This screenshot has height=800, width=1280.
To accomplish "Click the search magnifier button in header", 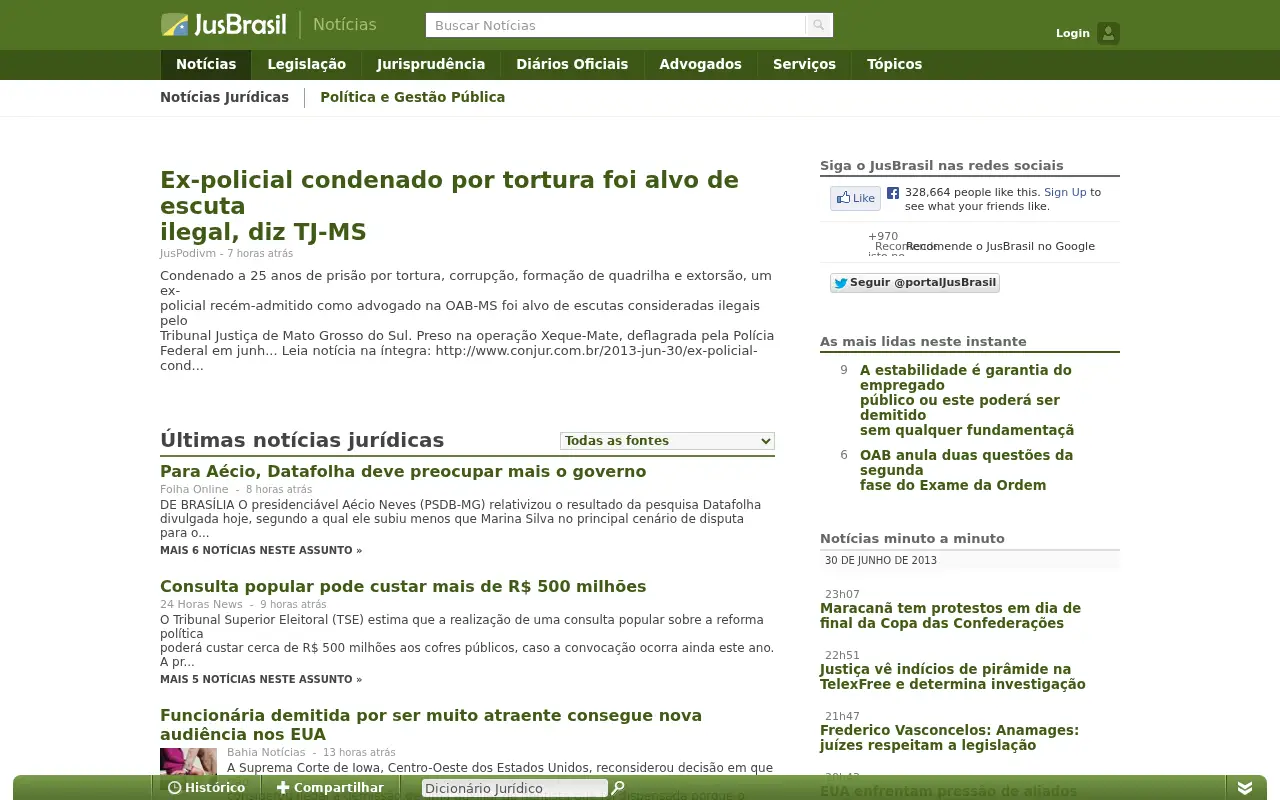I will pos(819,25).
